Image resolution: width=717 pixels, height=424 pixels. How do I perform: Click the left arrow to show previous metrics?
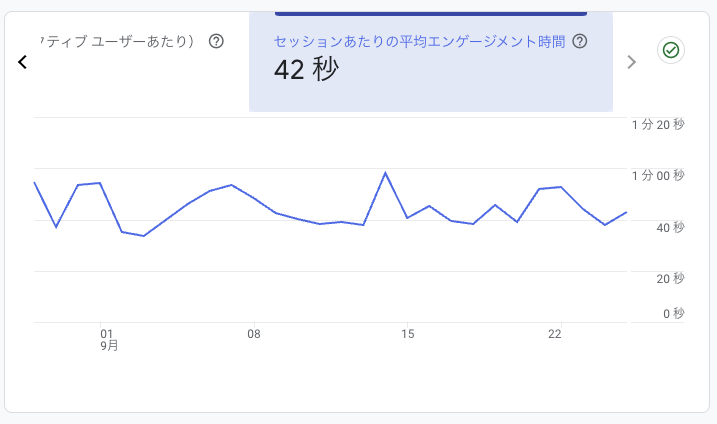(22, 62)
